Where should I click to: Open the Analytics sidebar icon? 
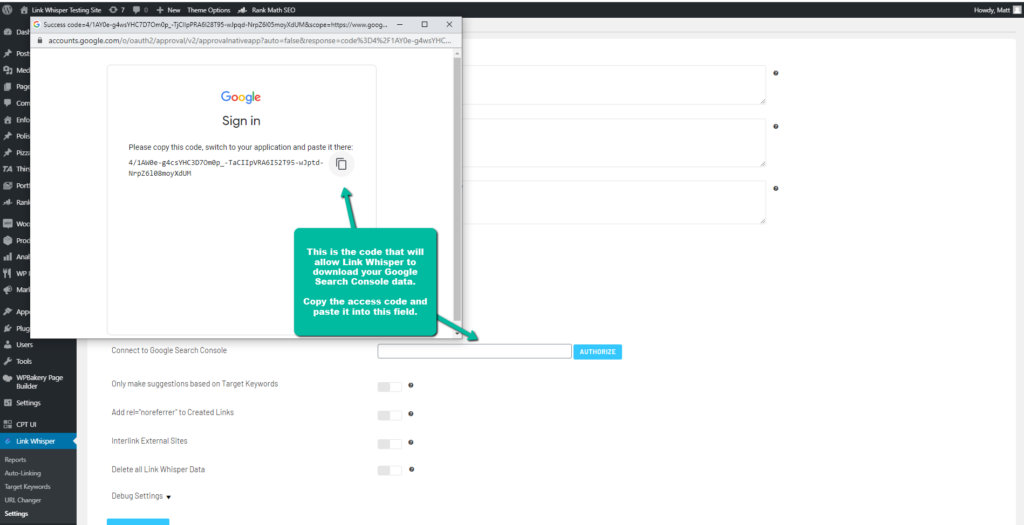(x=8, y=257)
